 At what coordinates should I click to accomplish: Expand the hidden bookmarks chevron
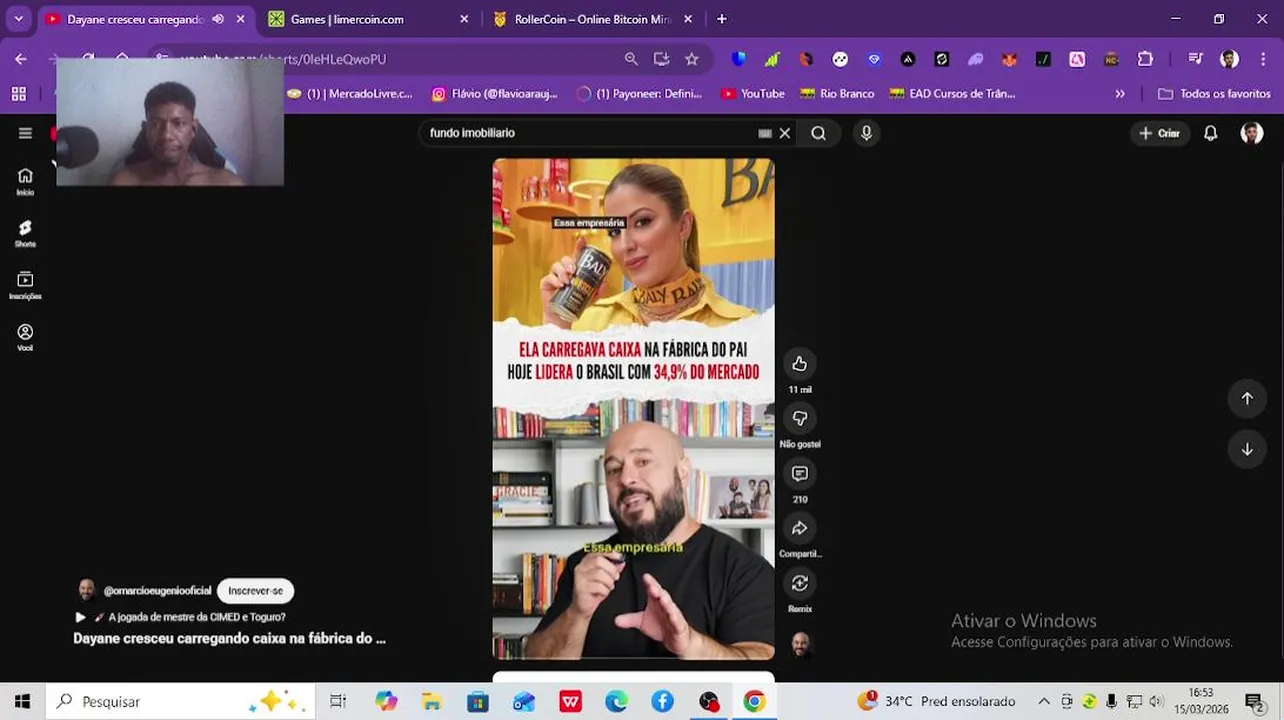(1120, 94)
